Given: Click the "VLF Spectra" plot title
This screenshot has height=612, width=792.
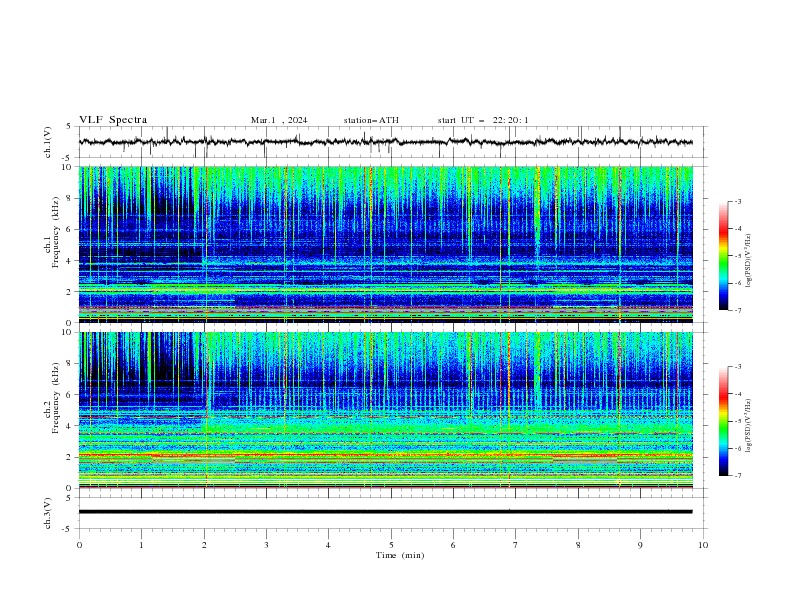Looking at the screenshot, I should (113, 120).
